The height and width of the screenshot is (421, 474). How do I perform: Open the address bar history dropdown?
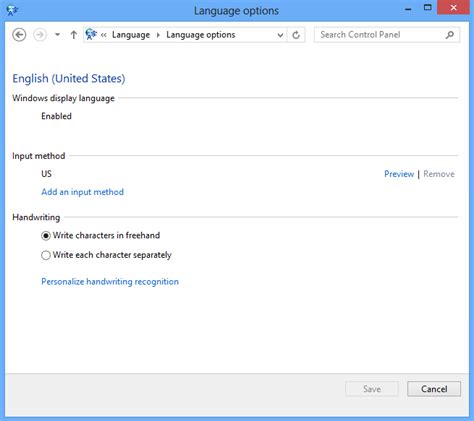[x=280, y=35]
